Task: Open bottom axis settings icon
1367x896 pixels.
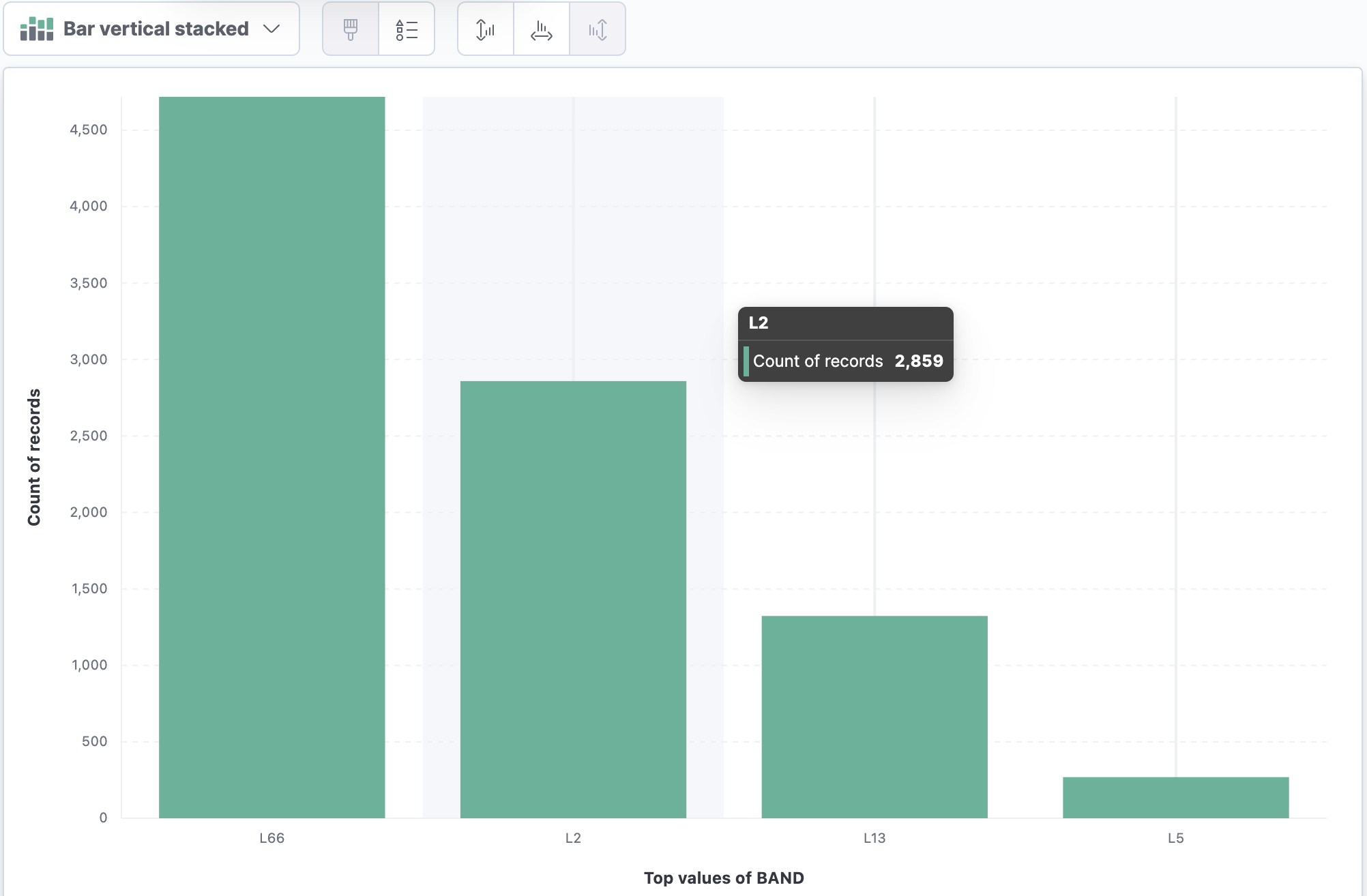Action: coord(541,29)
